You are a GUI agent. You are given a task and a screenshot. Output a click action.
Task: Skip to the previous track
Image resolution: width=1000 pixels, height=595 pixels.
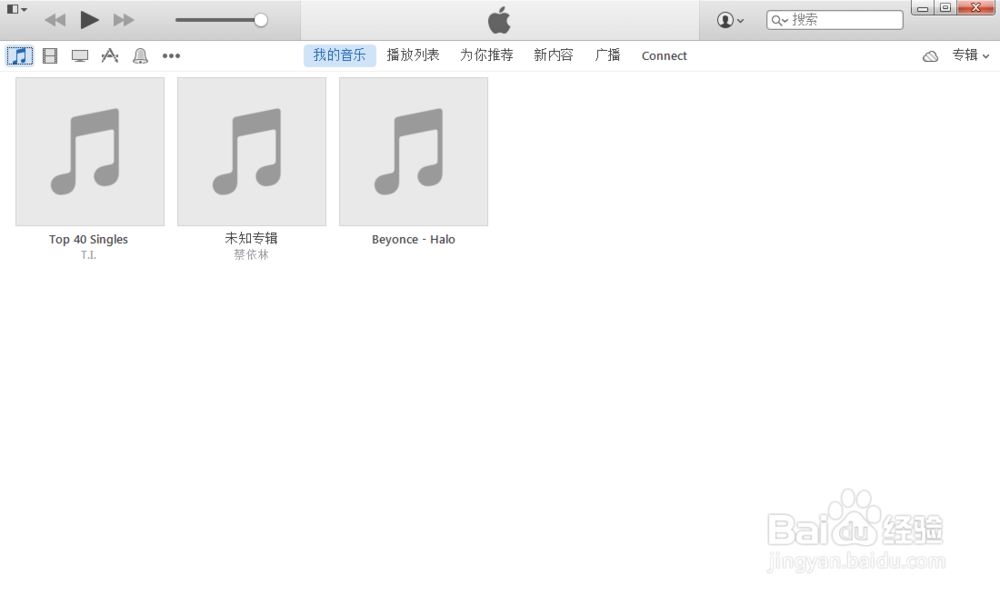coord(55,20)
